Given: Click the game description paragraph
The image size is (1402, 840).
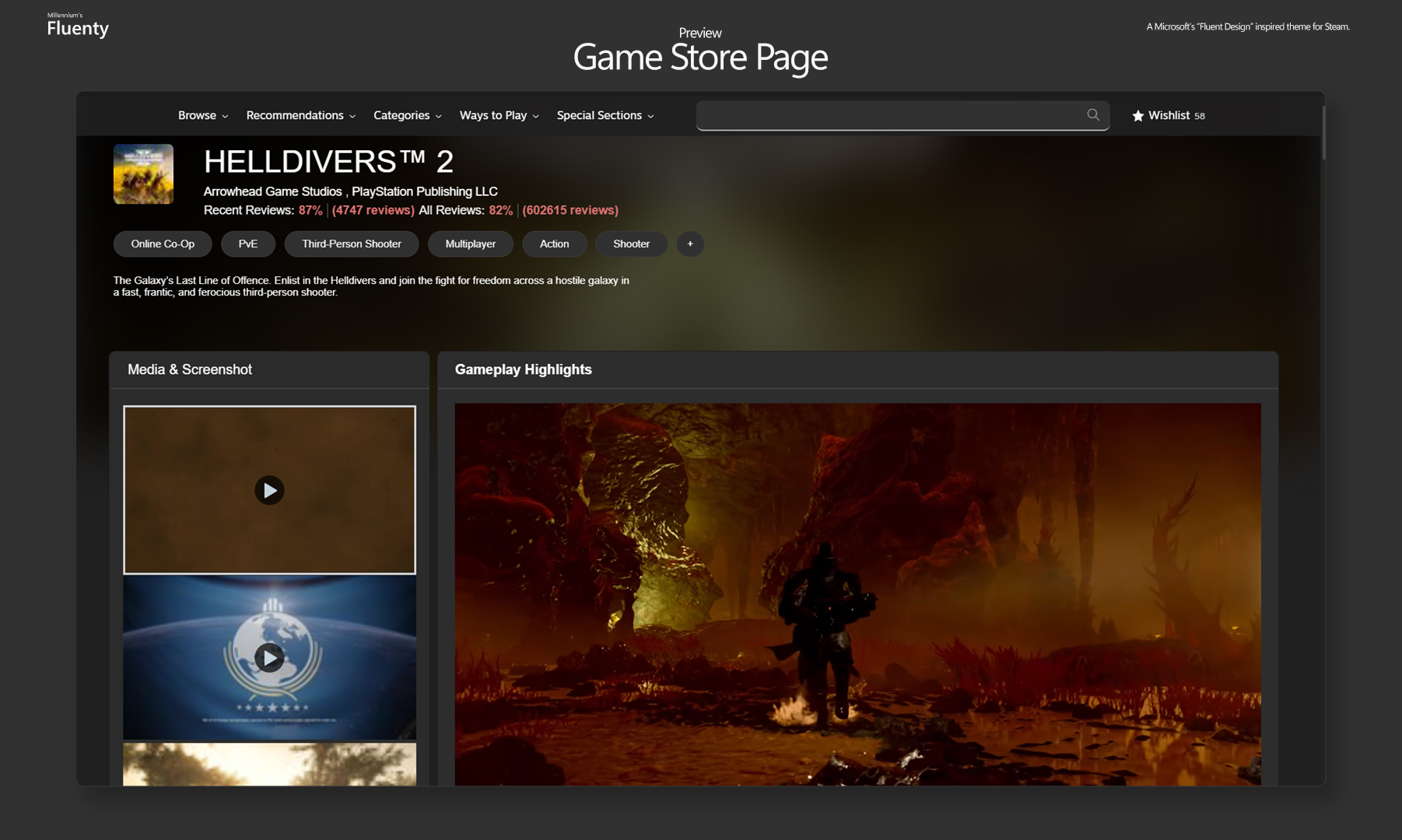Looking at the screenshot, I should tap(371, 286).
